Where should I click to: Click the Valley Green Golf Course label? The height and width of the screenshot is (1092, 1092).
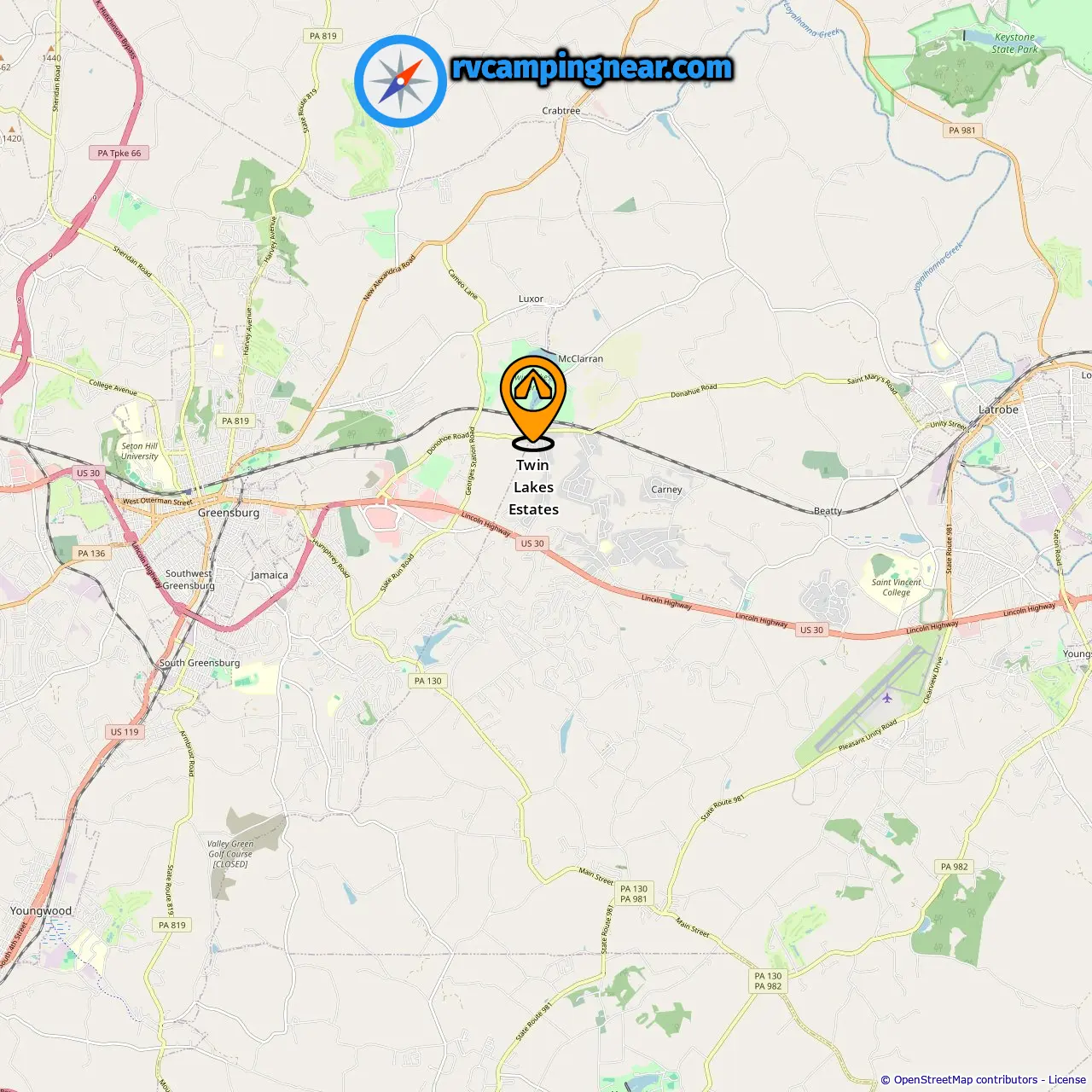pyautogui.click(x=230, y=854)
